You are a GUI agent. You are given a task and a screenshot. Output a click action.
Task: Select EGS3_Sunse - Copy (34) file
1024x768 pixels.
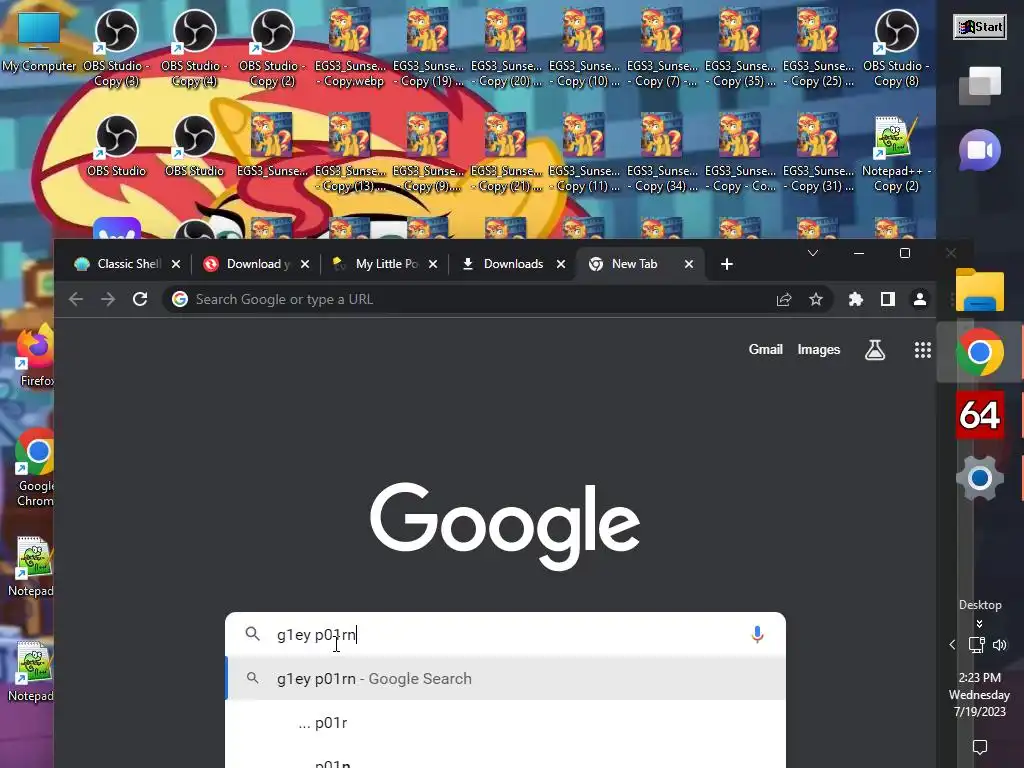(662, 153)
